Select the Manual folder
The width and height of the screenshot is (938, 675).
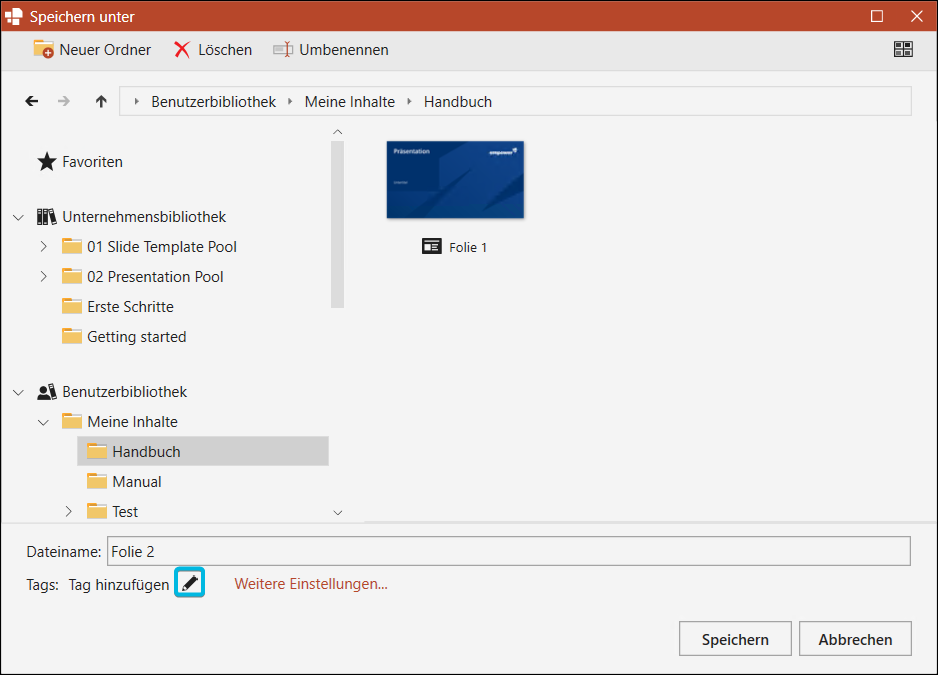click(124, 482)
